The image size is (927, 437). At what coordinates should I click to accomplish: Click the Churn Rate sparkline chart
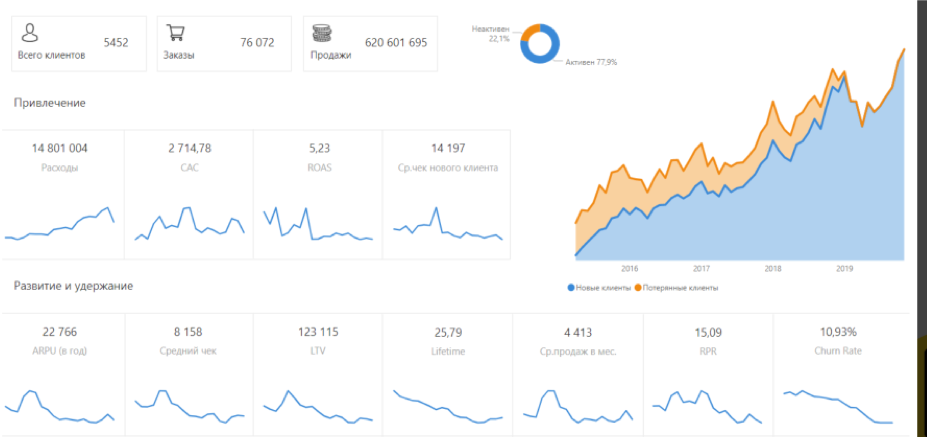[837, 406]
